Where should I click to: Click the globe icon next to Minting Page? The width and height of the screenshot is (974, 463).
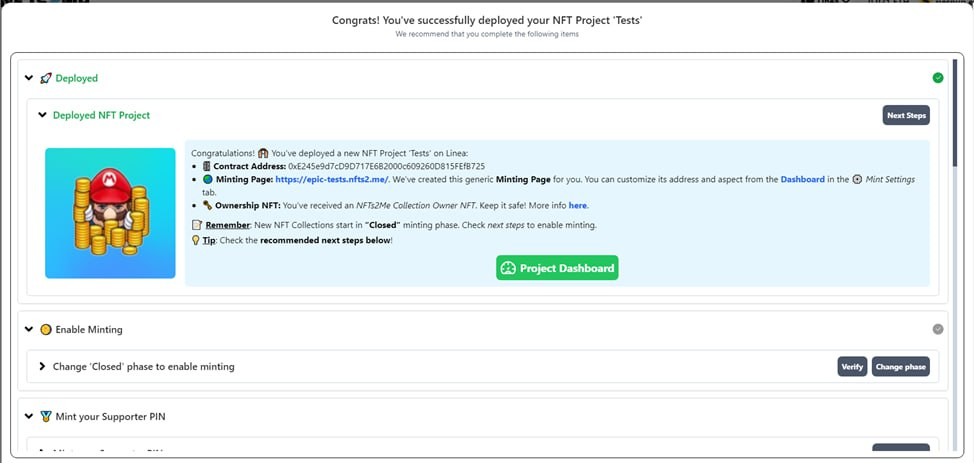[x=207, y=180]
